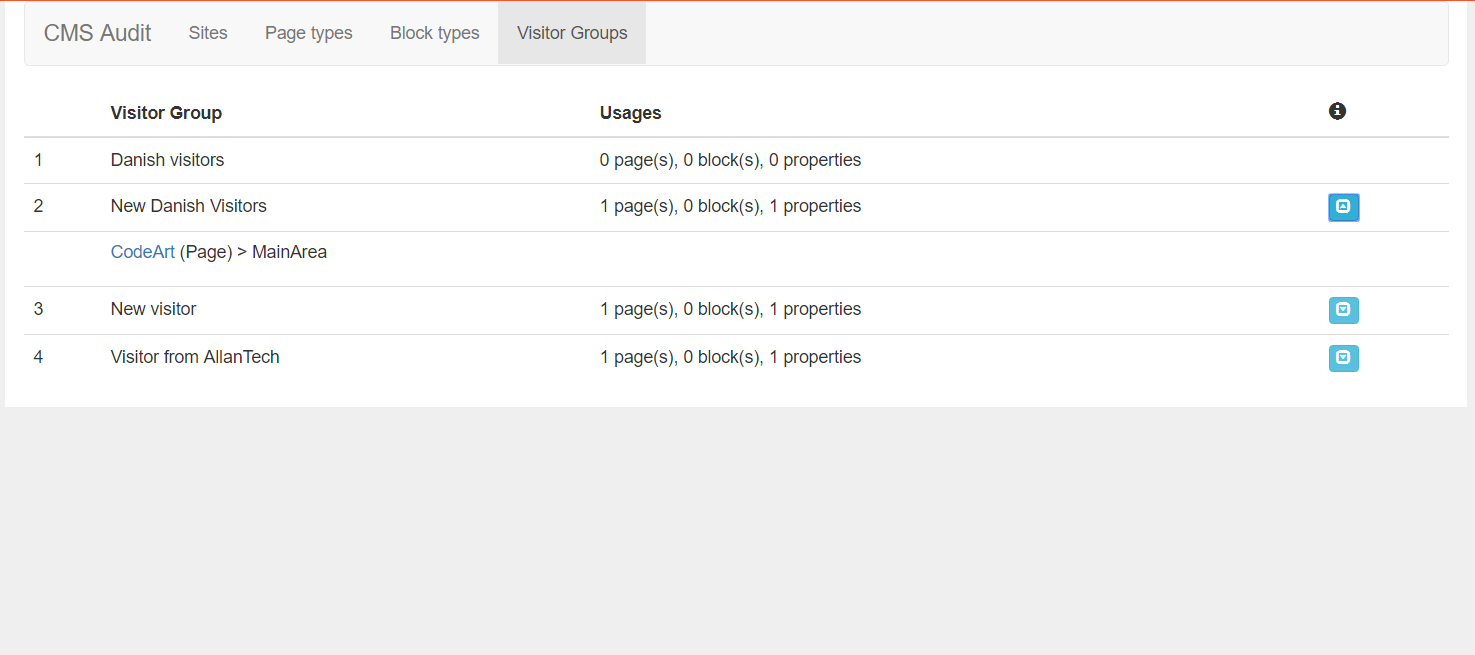Click the Danish visitors usages text
Screen dimensions: 1475x655
(730, 160)
